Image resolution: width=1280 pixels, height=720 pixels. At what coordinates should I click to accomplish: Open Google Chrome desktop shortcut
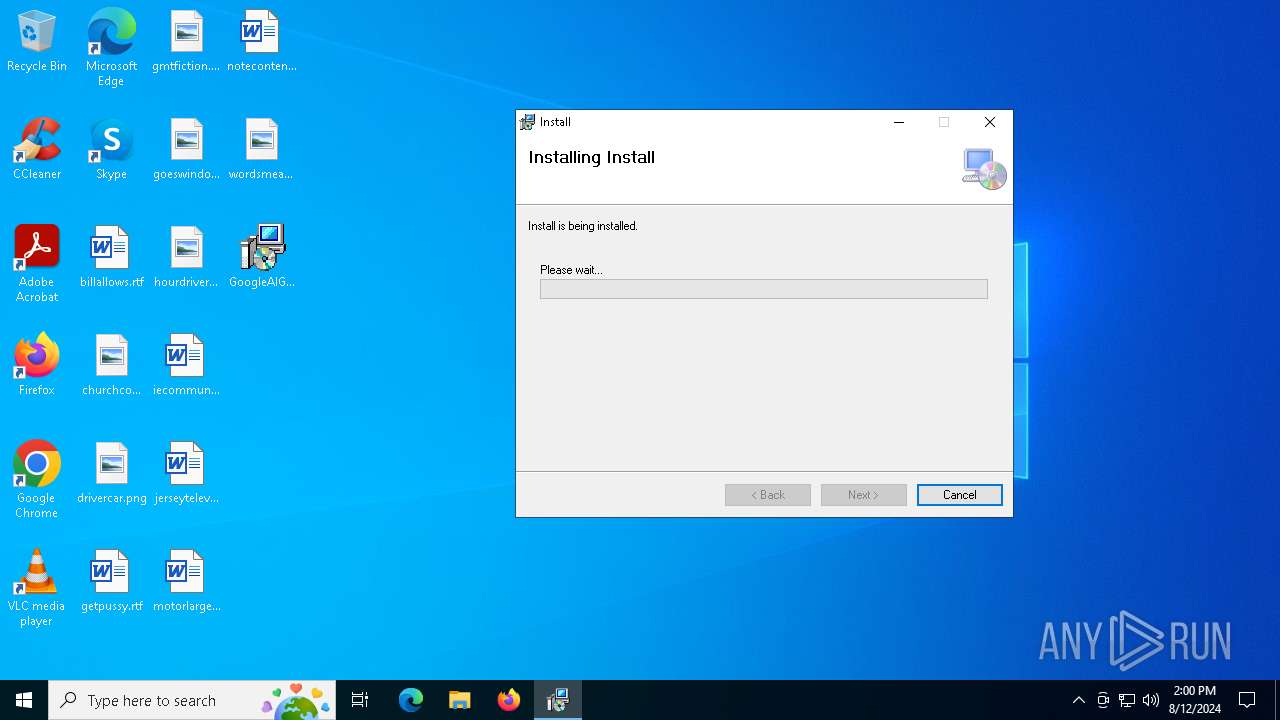pos(37,480)
